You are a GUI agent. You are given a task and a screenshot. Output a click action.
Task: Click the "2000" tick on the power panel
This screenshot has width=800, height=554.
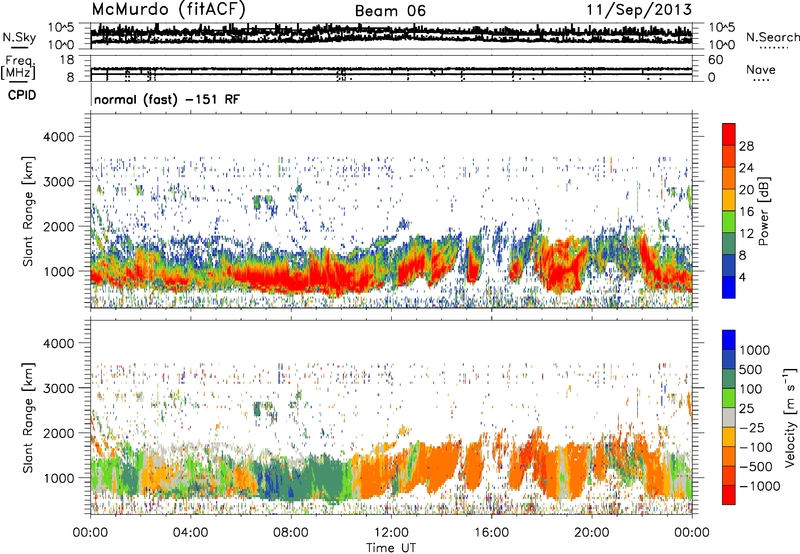[x=58, y=226]
